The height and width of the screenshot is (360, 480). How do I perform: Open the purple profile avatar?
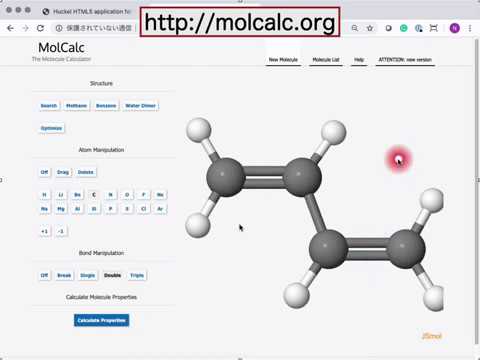(455, 28)
